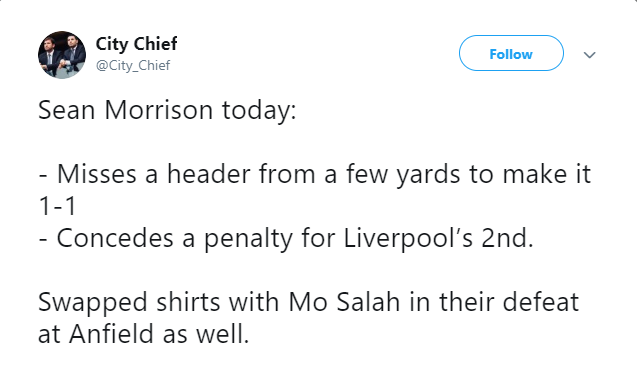Viewport: 637px width, 365px height.
Task: Click the "2nd." text in the tweet
Action: coord(507,238)
